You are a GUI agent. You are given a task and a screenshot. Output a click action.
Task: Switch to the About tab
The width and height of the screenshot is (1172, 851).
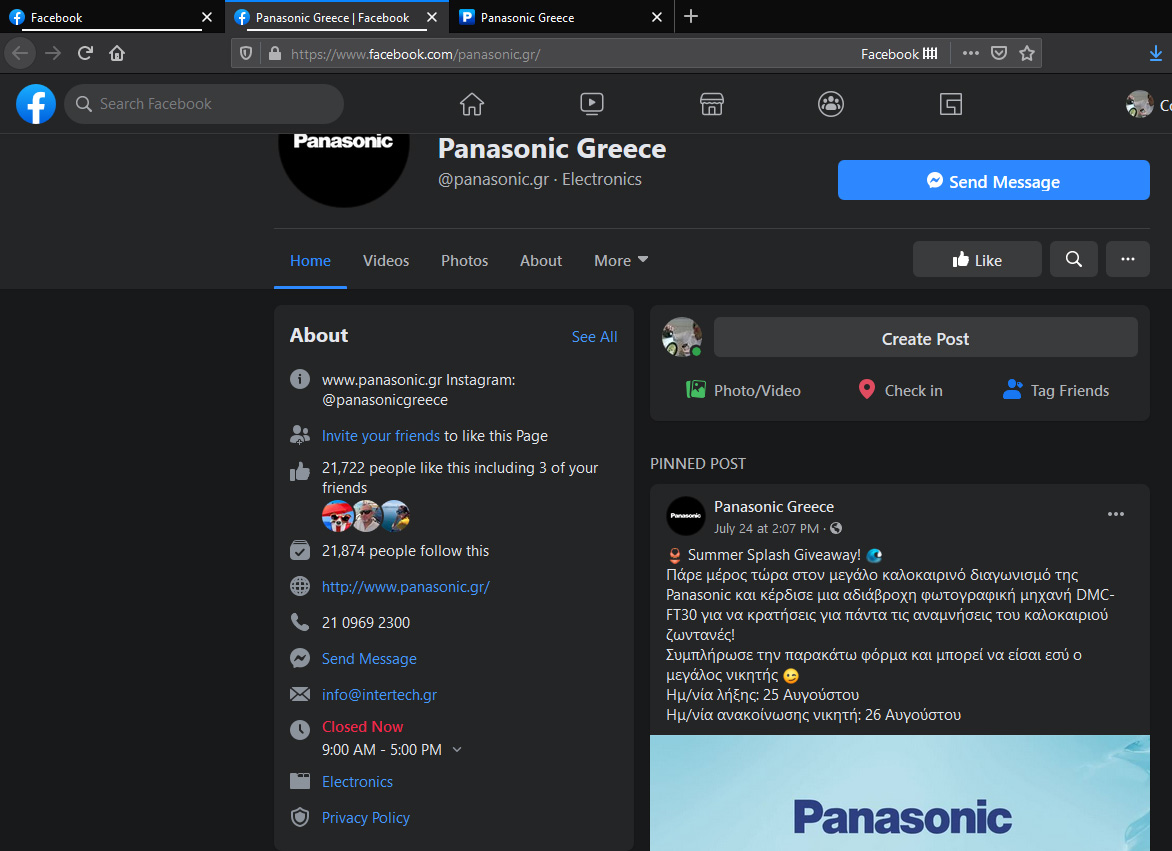click(540, 261)
